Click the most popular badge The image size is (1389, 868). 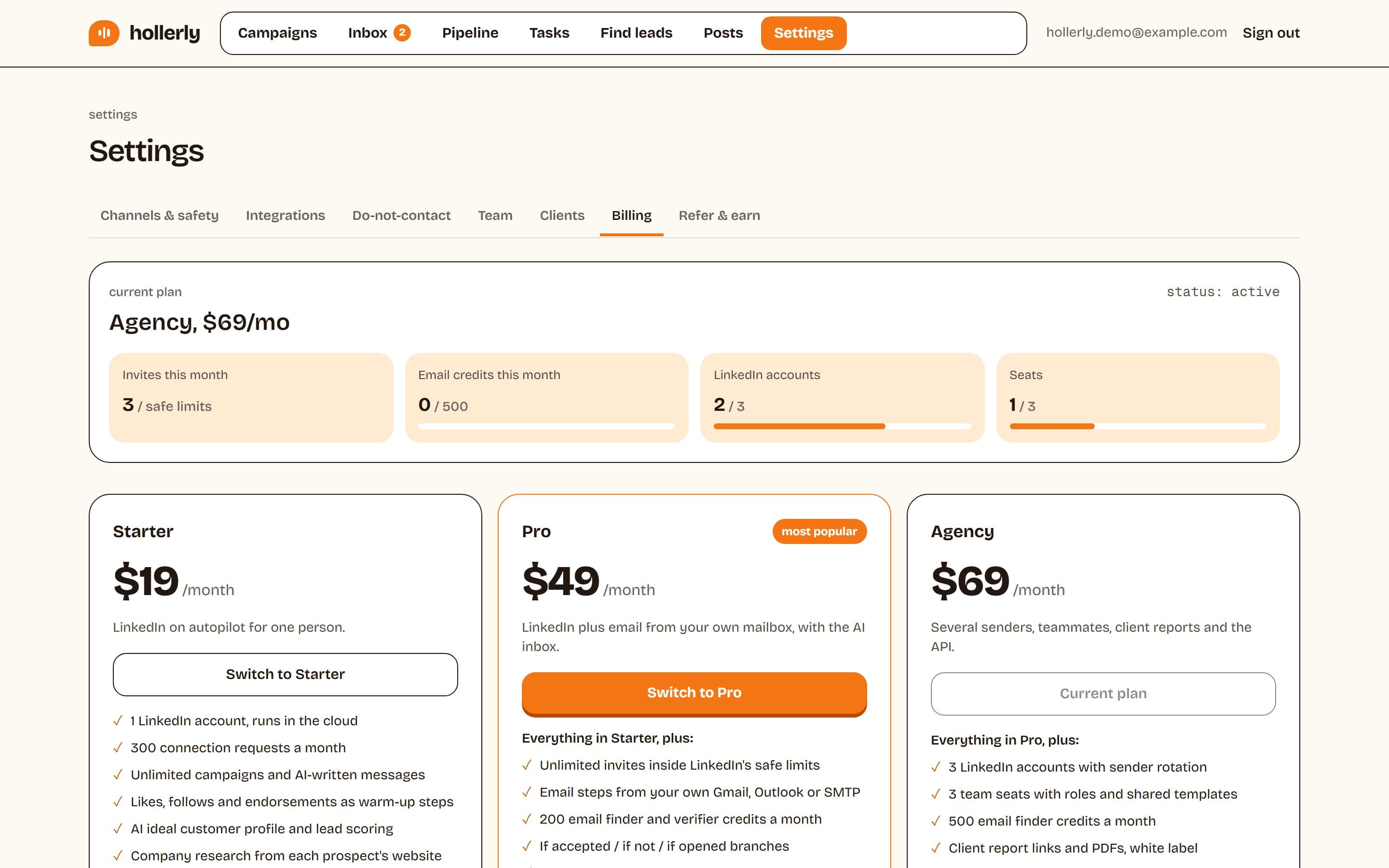pyautogui.click(x=819, y=531)
